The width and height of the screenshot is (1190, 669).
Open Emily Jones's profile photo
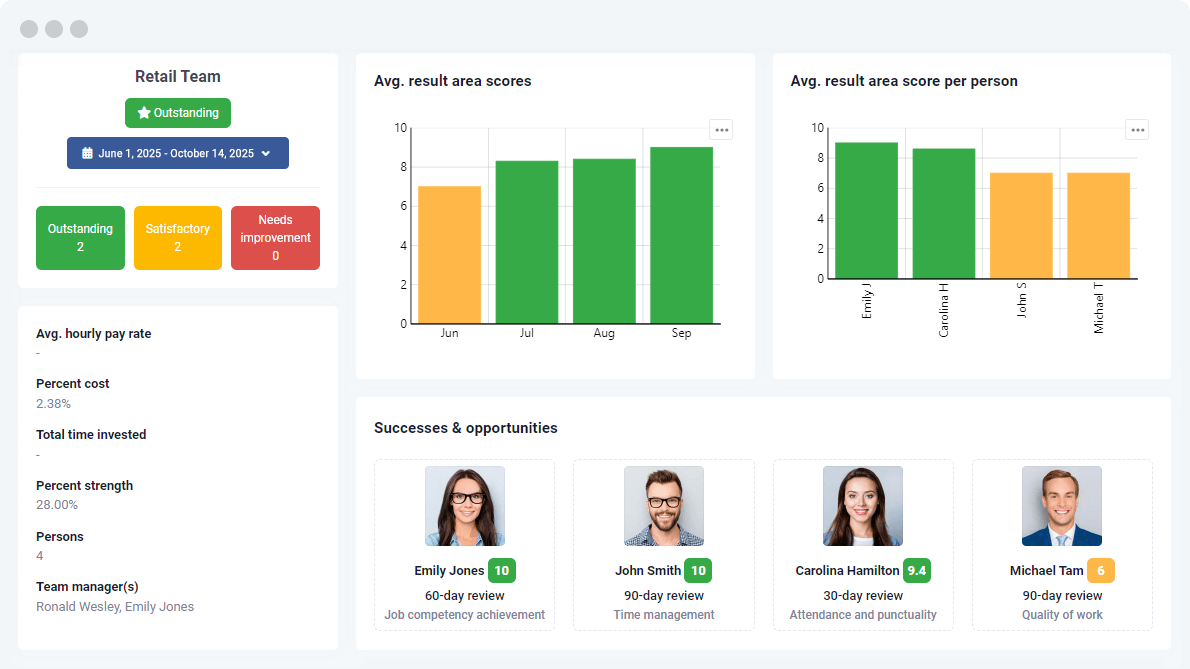464,506
